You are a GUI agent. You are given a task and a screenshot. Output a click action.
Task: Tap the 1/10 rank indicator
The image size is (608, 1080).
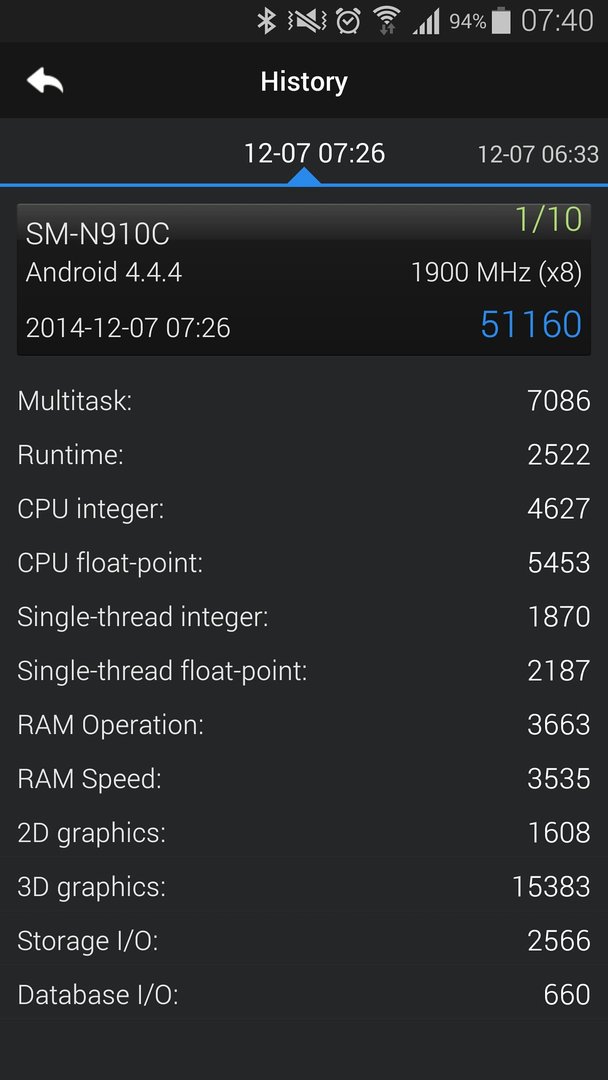coord(548,219)
